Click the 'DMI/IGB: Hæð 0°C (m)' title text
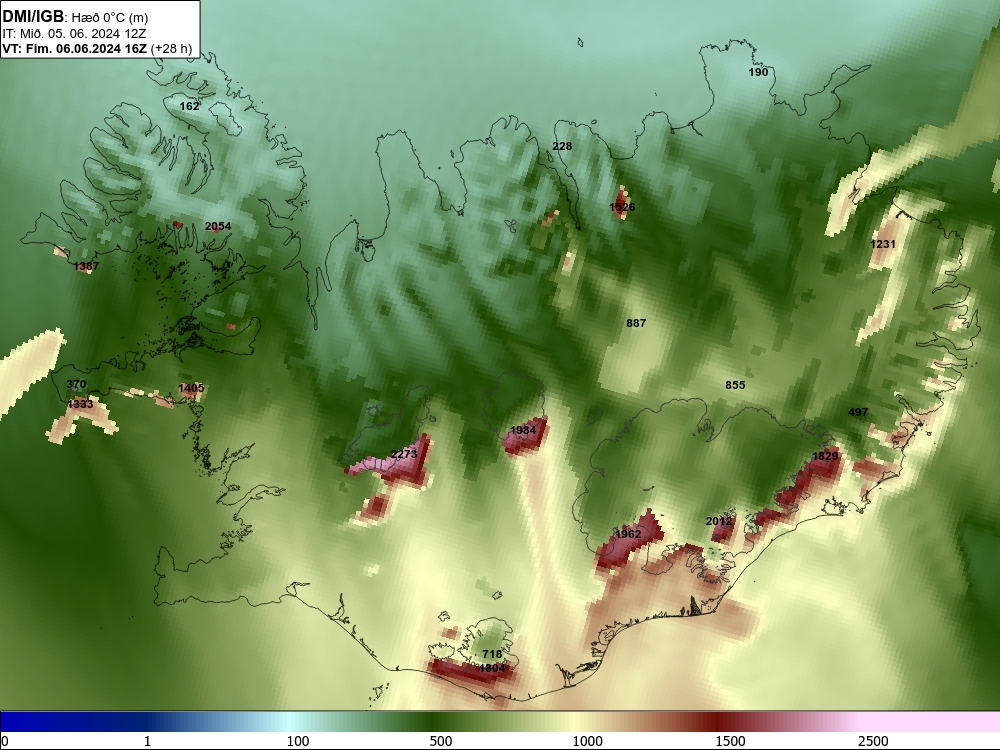This screenshot has width=1000, height=750. point(75,17)
